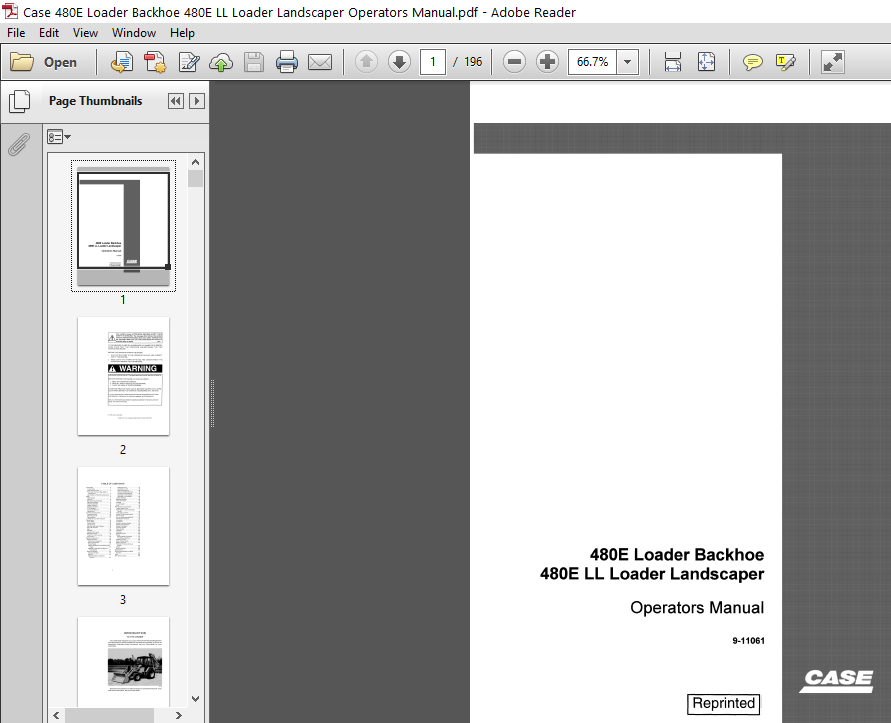Select page 2 thumbnail with WARNING
Image resolution: width=891 pixels, height=723 pixels.
(x=123, y=376)
